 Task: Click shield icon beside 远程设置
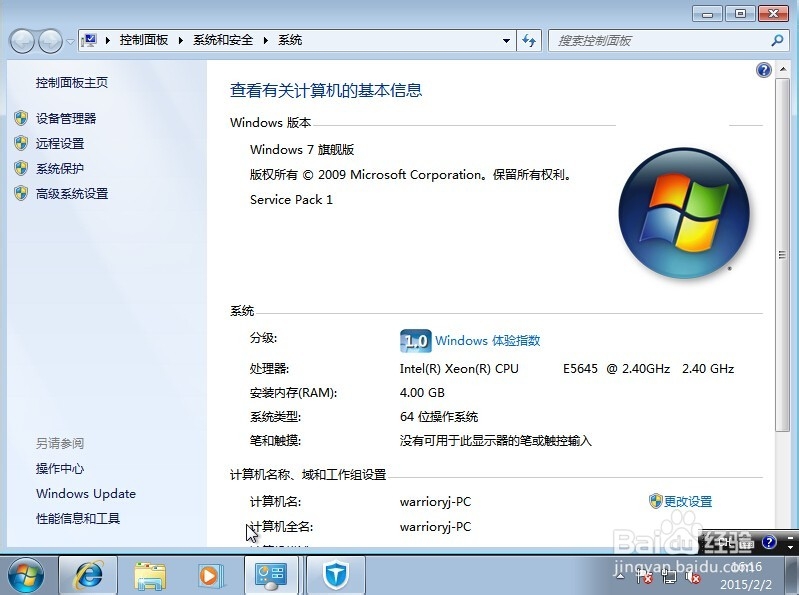pyautogui.click(x=21, y=143)
